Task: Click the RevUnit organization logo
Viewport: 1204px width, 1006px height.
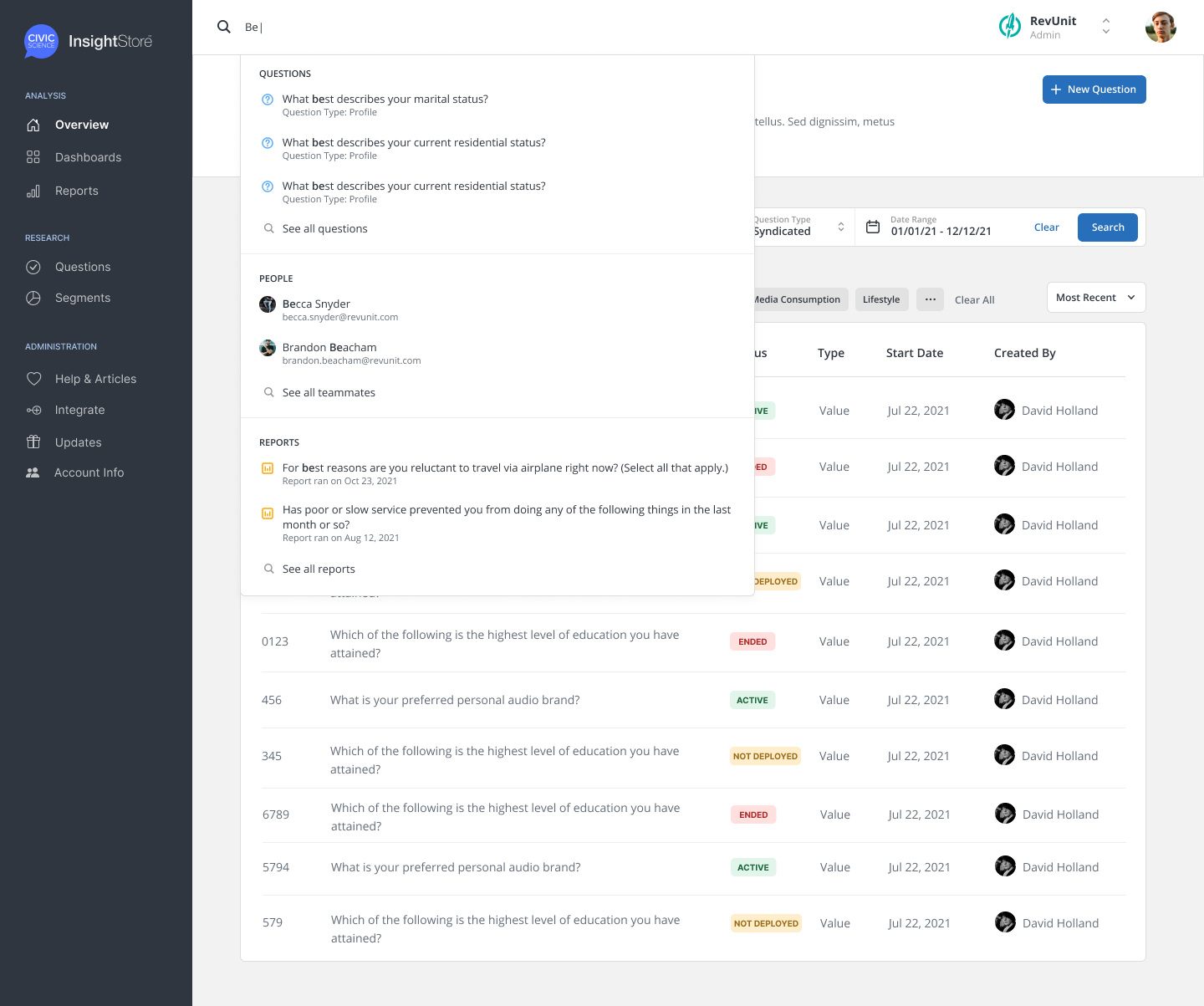Action: pyautogui.click(x=1010, y=26)
